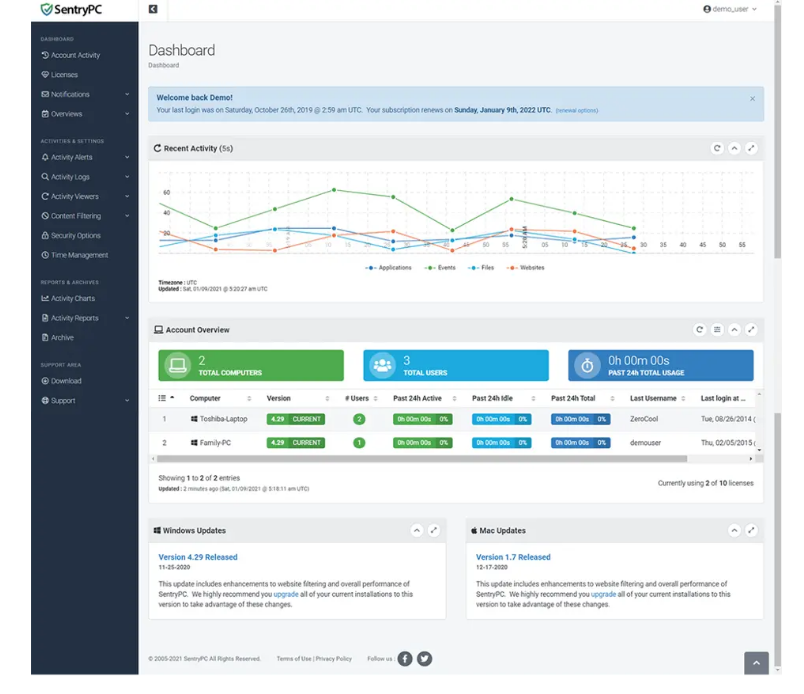Expand the Activity Reports sidebar menu
Viewport: 804px width, 694px height.
tap(85, 318)
